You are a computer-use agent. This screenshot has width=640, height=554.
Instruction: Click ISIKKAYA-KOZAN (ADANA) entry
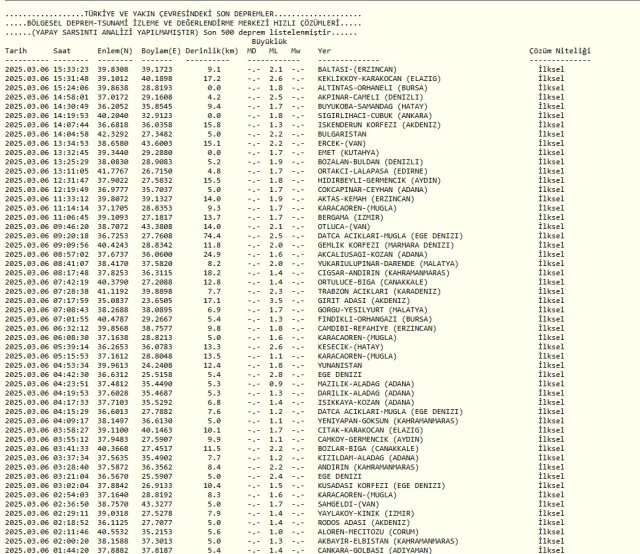pos(366,403)
